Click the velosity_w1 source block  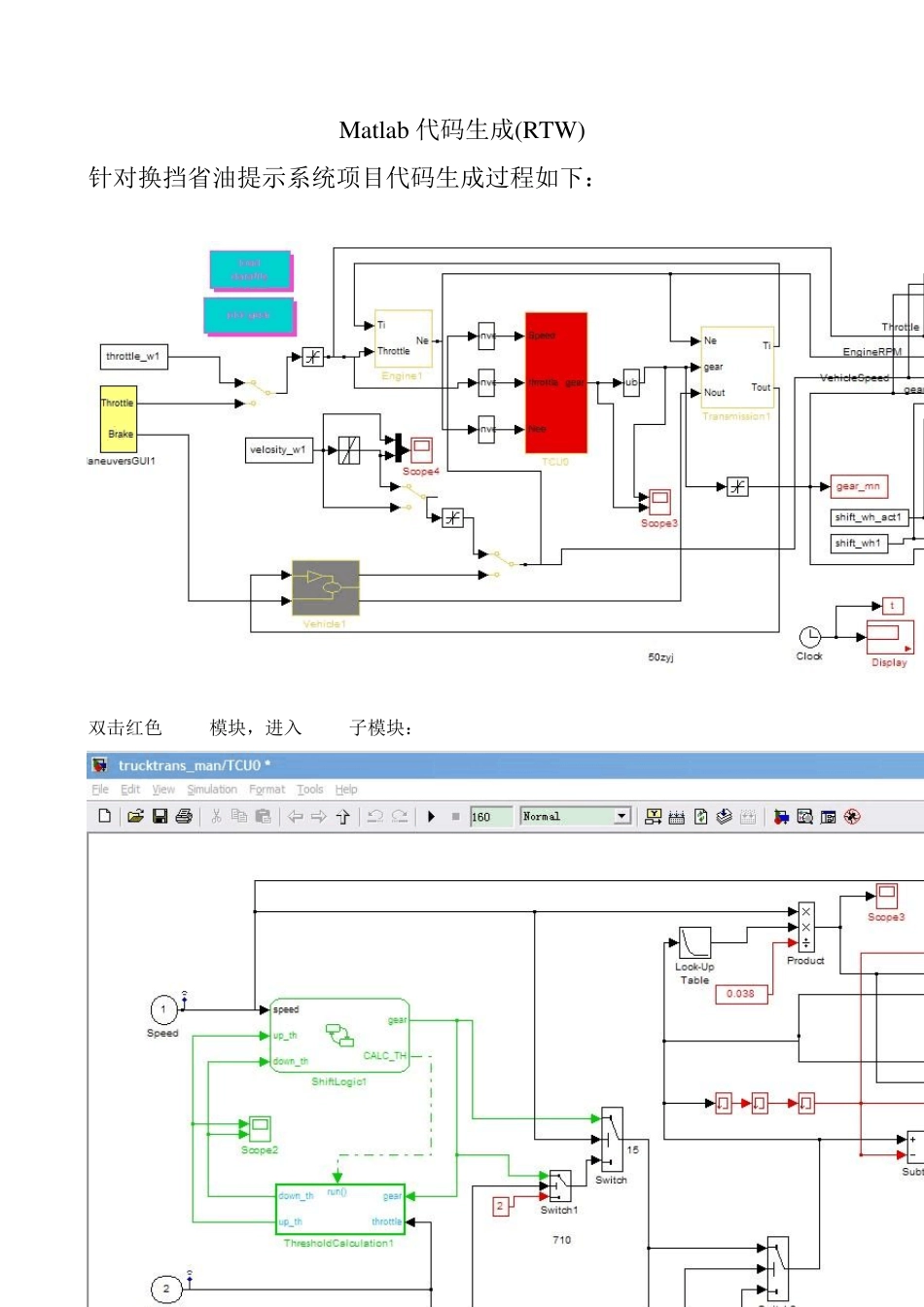click(x=280, y=449)
